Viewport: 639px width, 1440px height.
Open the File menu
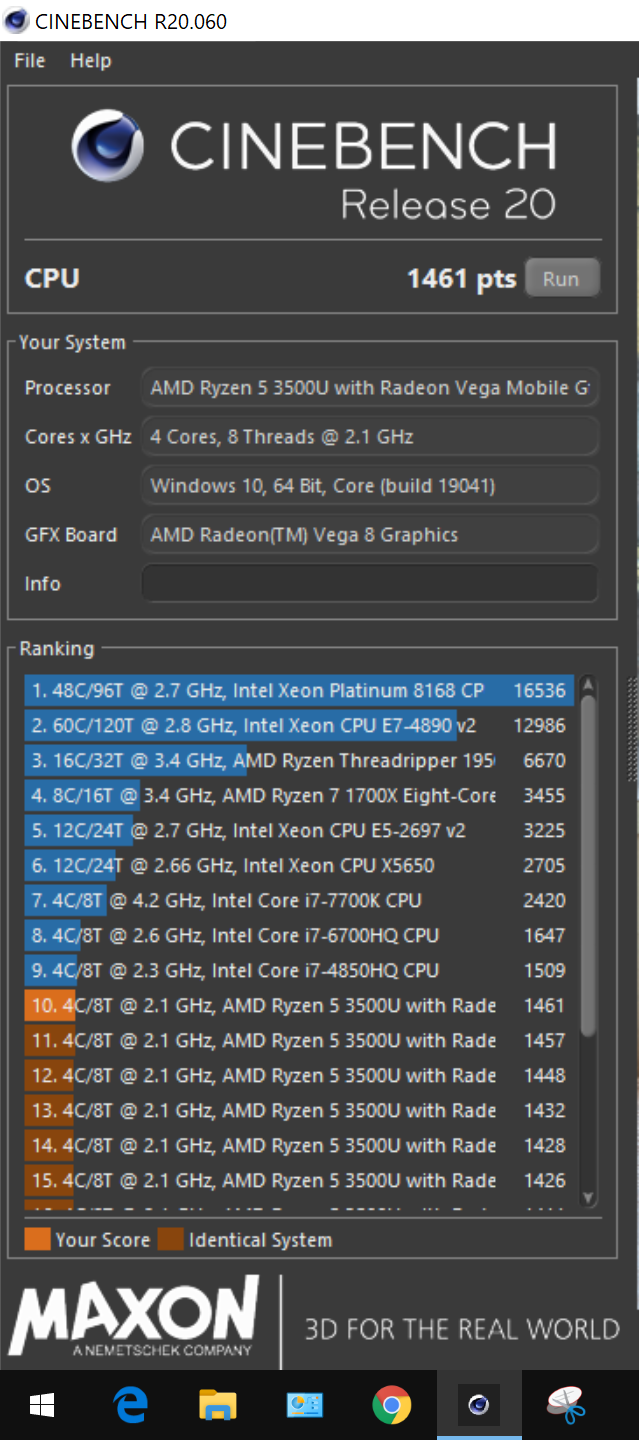(x=30, y=61)
